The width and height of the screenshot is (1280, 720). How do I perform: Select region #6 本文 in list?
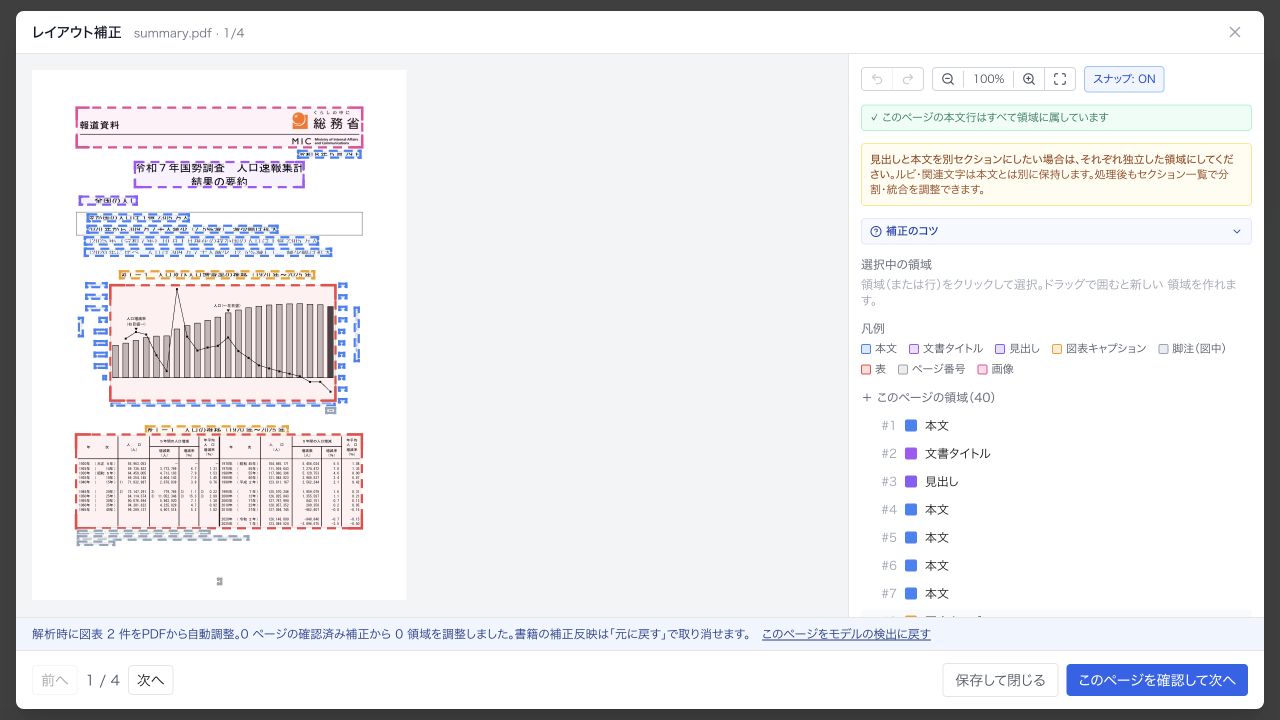click(x=1056, y=565)
